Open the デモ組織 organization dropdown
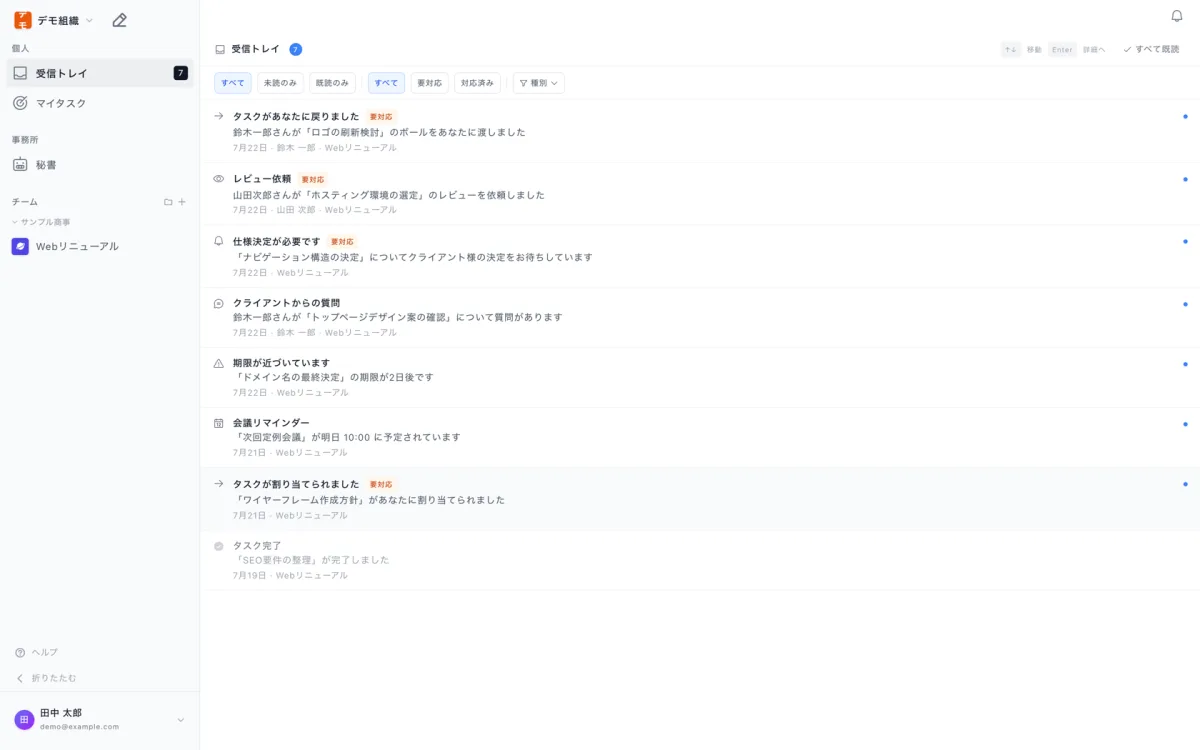This screenshot has height=750, width=1200. (54, 20)
